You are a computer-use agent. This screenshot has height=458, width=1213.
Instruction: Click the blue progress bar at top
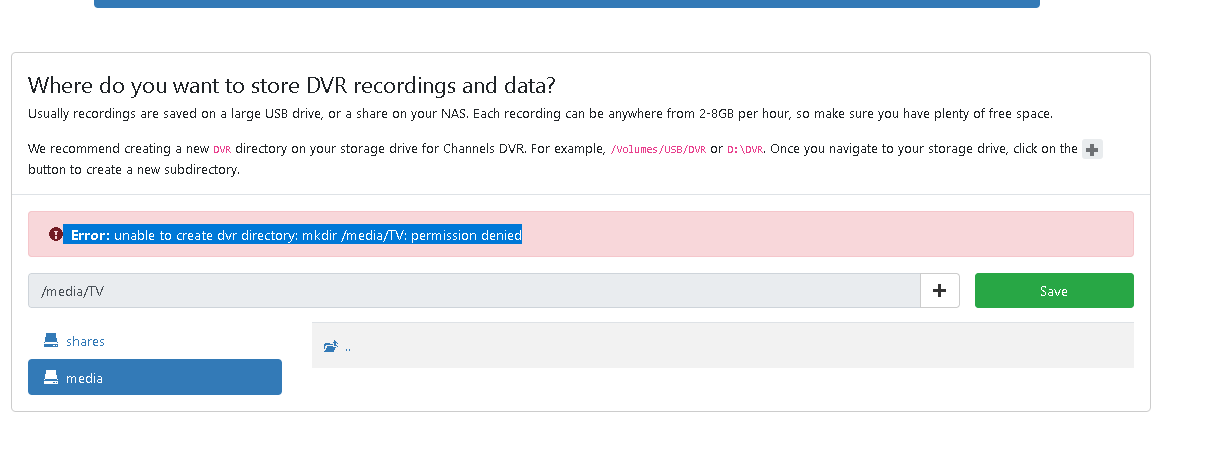566,3
